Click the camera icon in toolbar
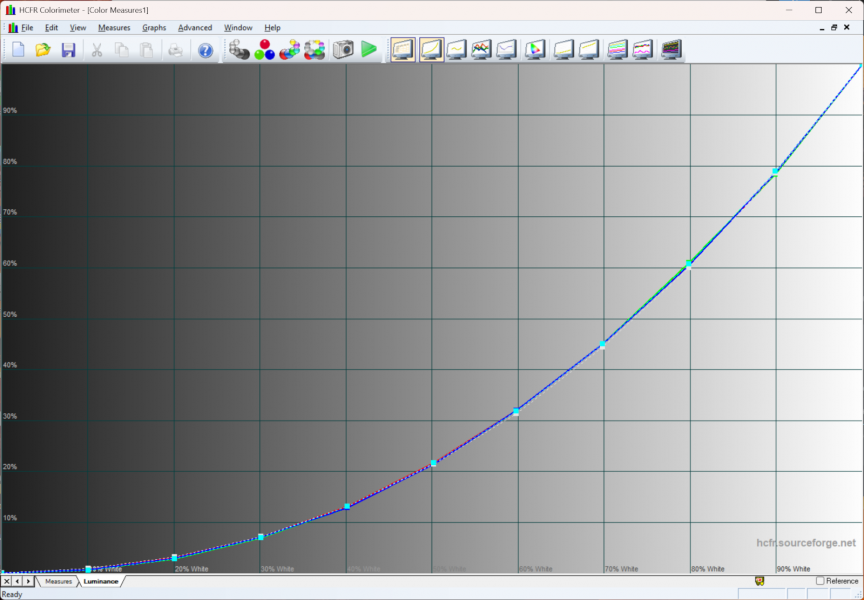864x600 pixels. (343, 49)
